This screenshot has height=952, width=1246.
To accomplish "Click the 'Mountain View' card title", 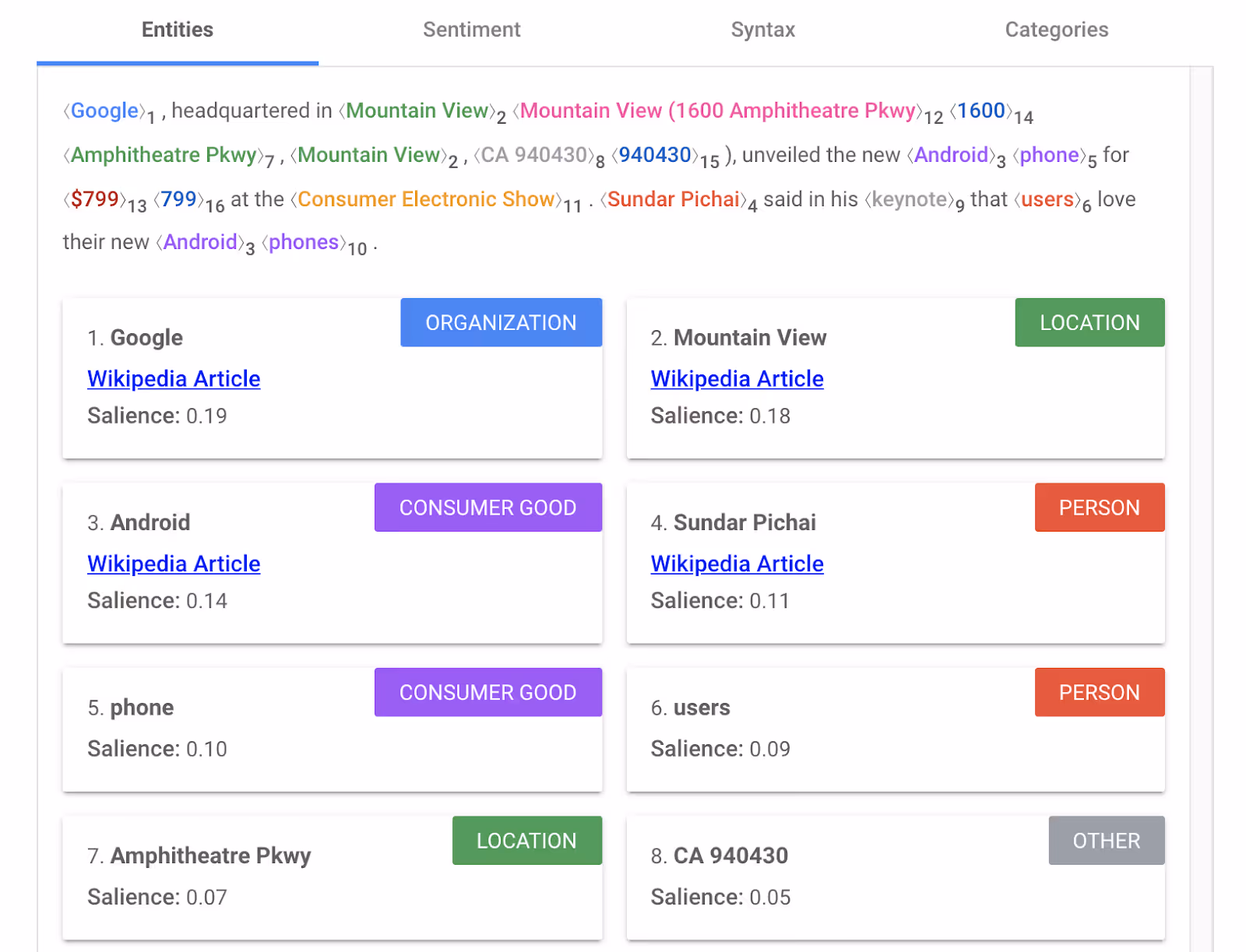I will click(750, 338).
